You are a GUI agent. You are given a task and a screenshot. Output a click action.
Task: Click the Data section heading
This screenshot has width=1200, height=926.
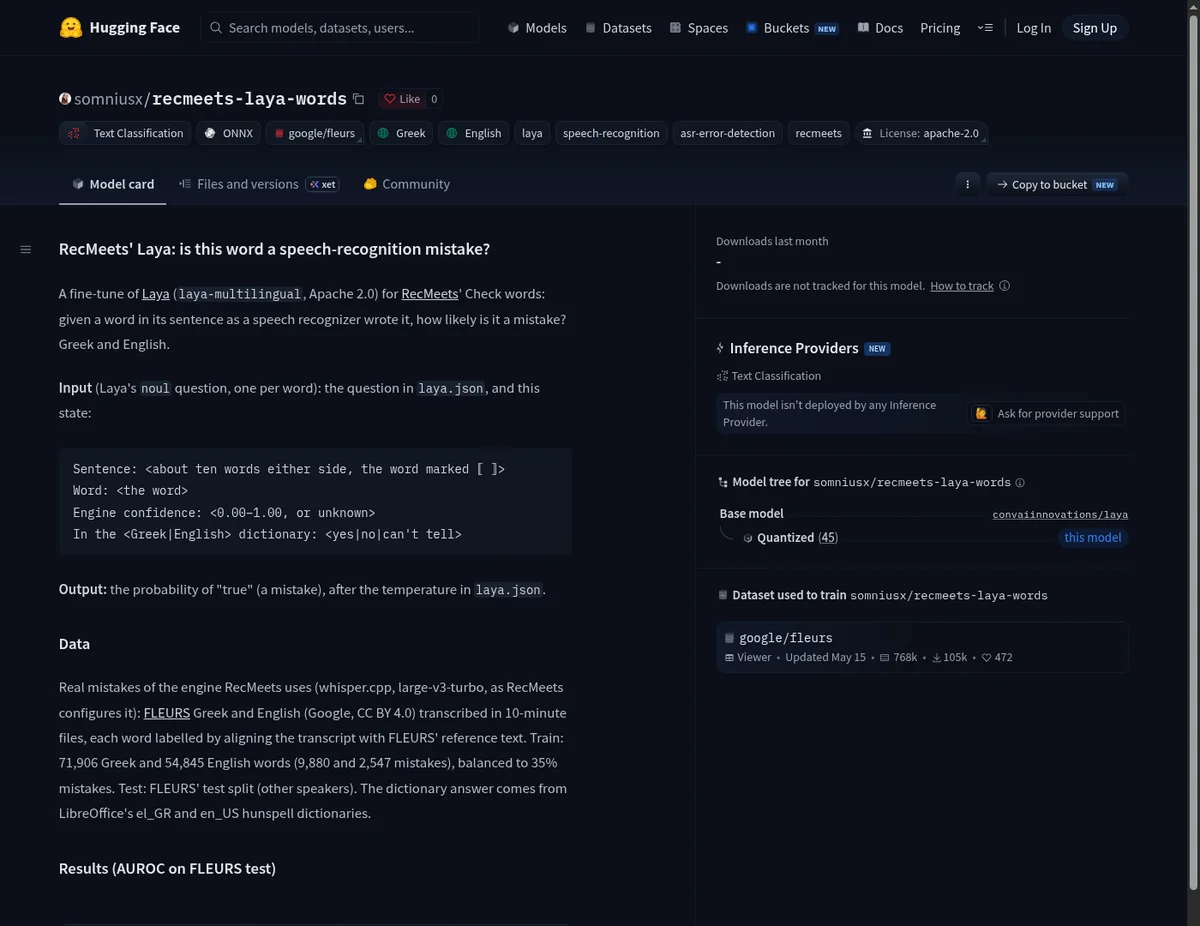(74, 644)
